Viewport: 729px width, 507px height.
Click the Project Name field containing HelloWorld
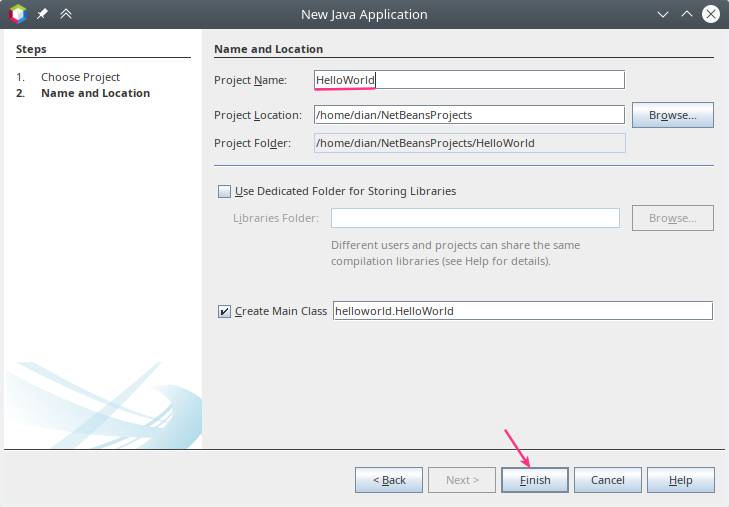469,80
